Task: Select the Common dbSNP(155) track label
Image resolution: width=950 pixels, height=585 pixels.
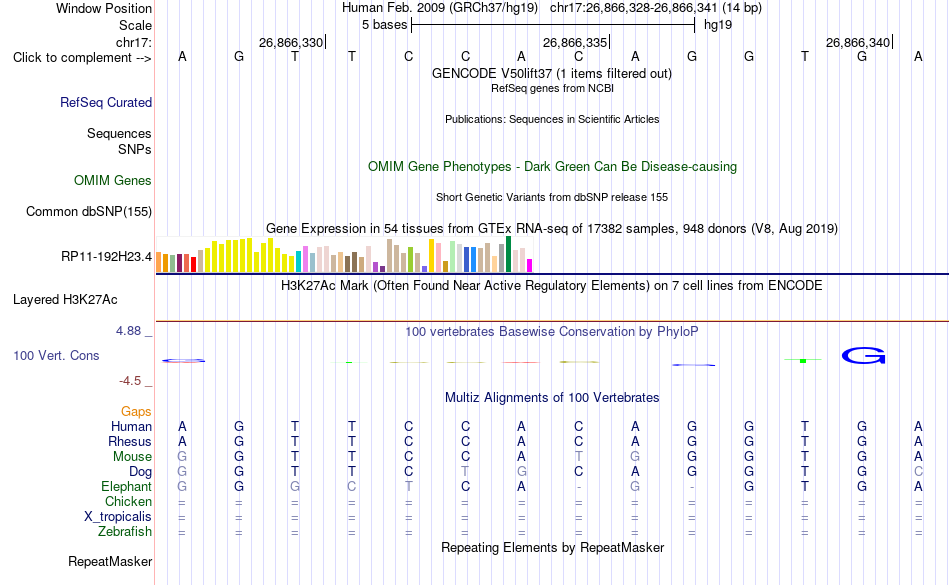Action: point(89,211)
